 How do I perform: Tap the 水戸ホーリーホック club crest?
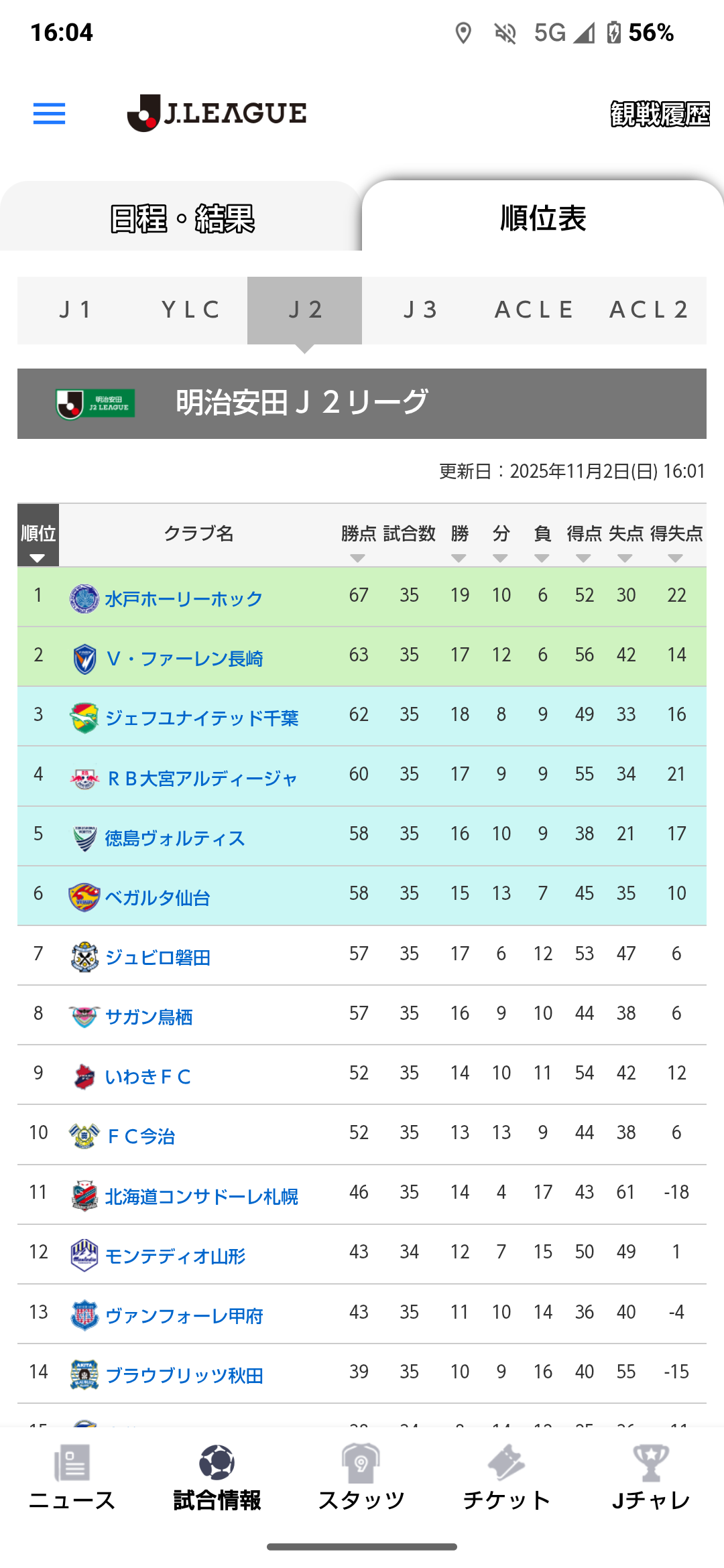84,598
